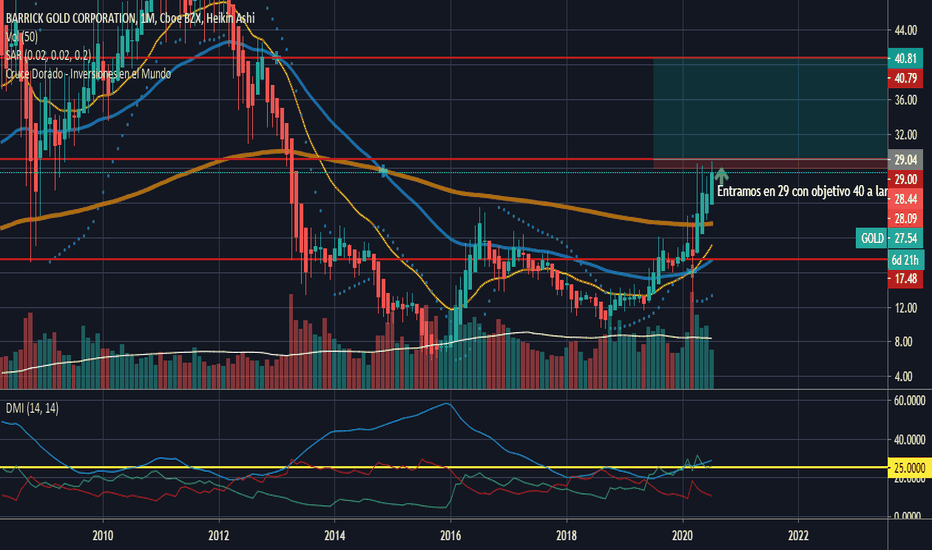932x550 pixels.
Task: Click the 44.00 price scale label
Action: tap(905, 30)
